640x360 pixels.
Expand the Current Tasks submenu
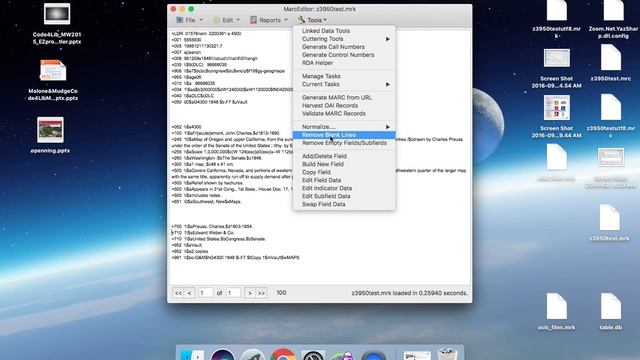[344, 84]
